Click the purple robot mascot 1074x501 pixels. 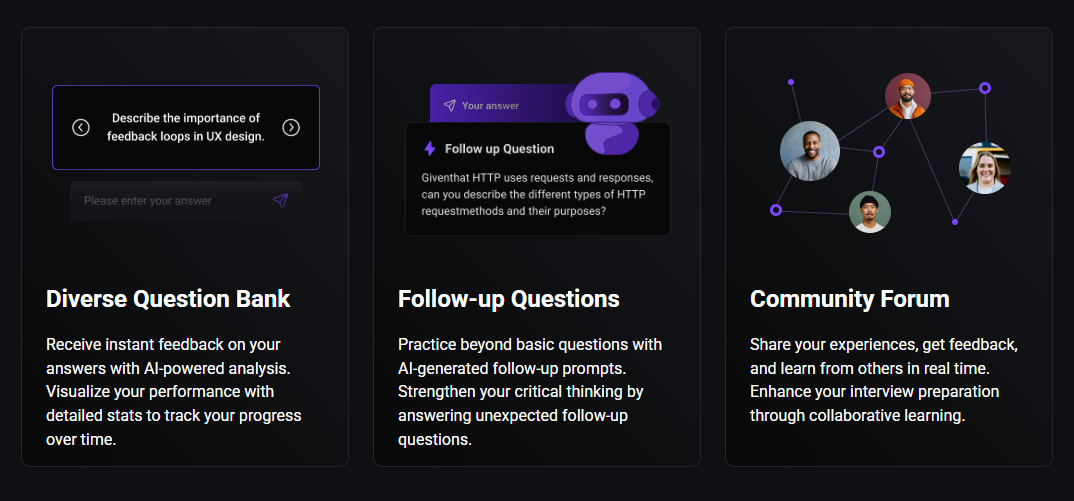612,112
